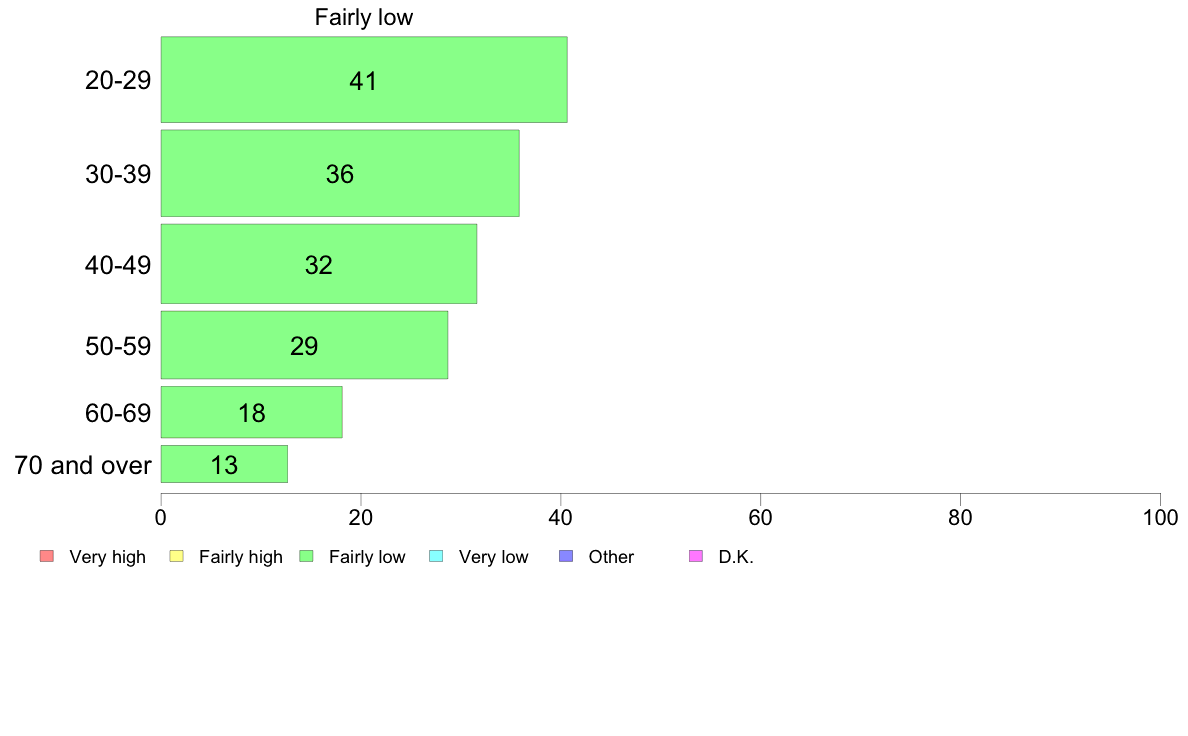Click the 20-29 age group label
The width and height of the screenshot is (1188, 736).
click(118, 80)
